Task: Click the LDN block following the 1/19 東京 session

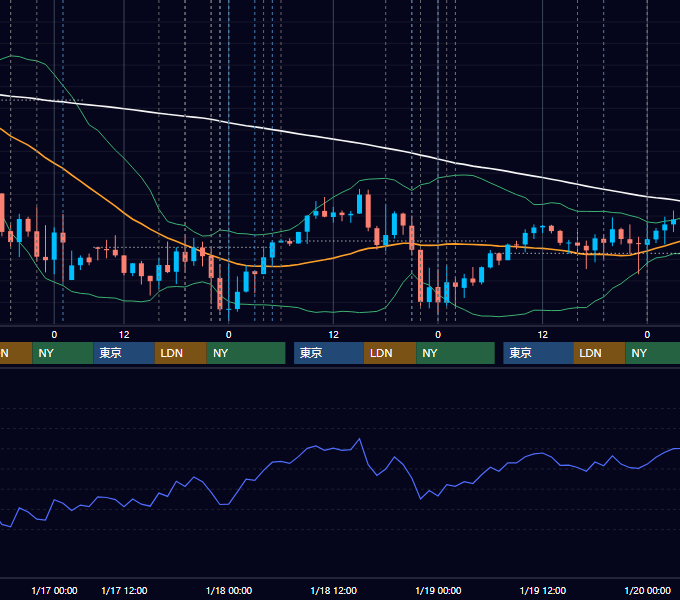Action: pyautogui.click(x=599, y=353)
